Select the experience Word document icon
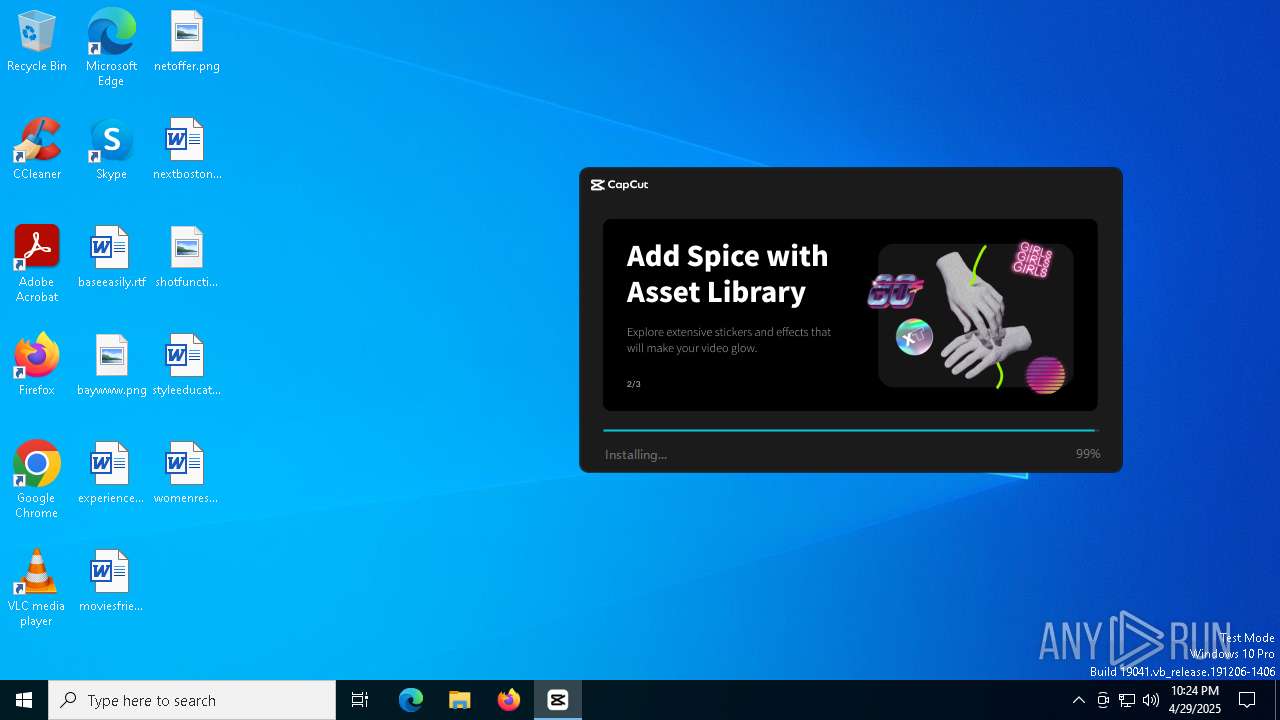The height and width of the screenshot is (720, 1280). coord(111,474)
